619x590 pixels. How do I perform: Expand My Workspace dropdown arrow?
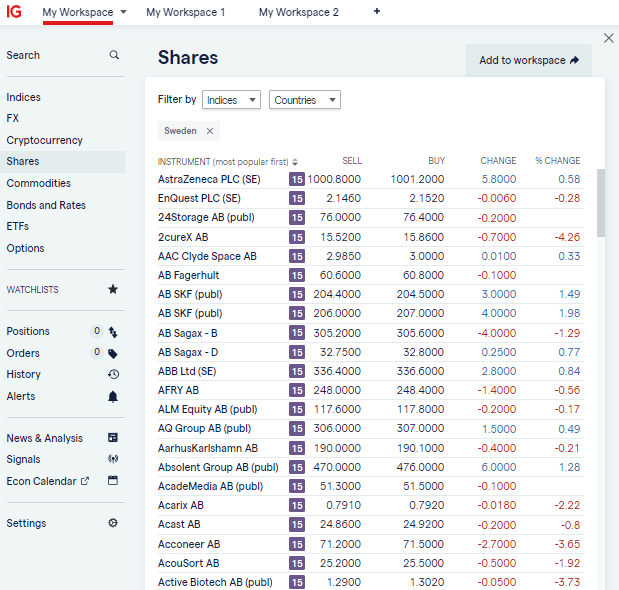124,12
